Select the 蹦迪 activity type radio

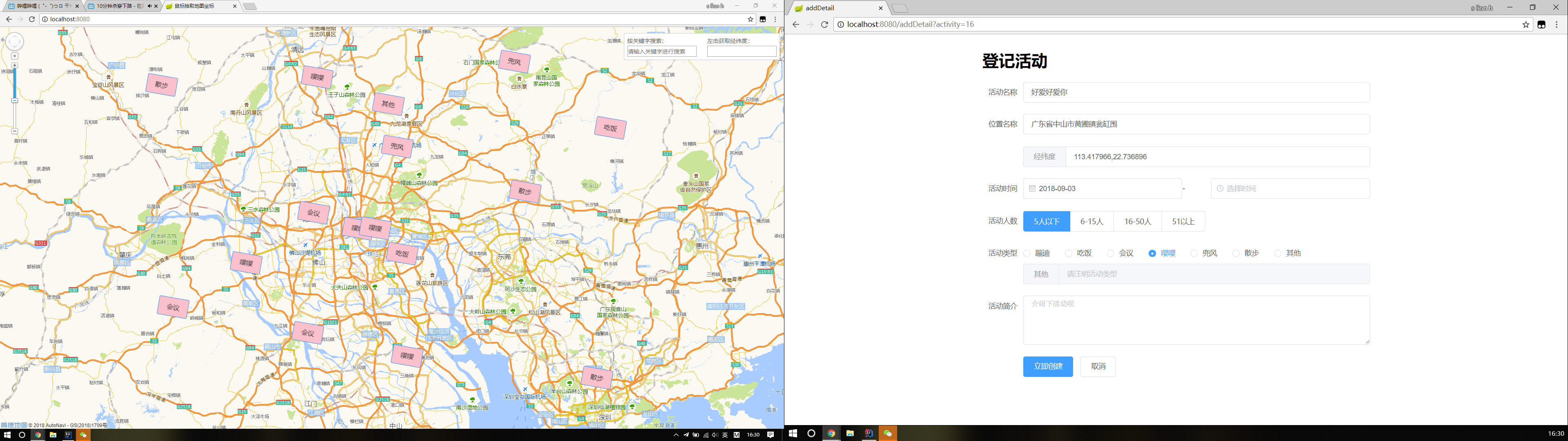coord(1027,254)
